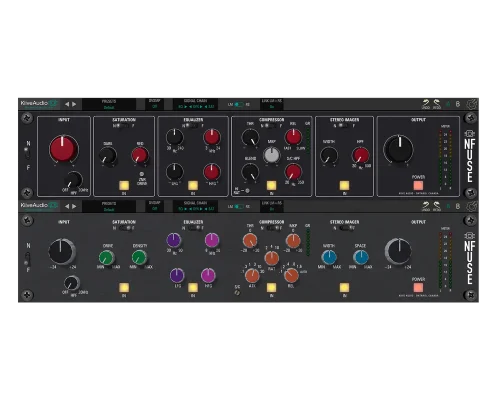Click blue Width knob, lower unit
Viewport: 500px width, 400px height.
click(329, 257)
